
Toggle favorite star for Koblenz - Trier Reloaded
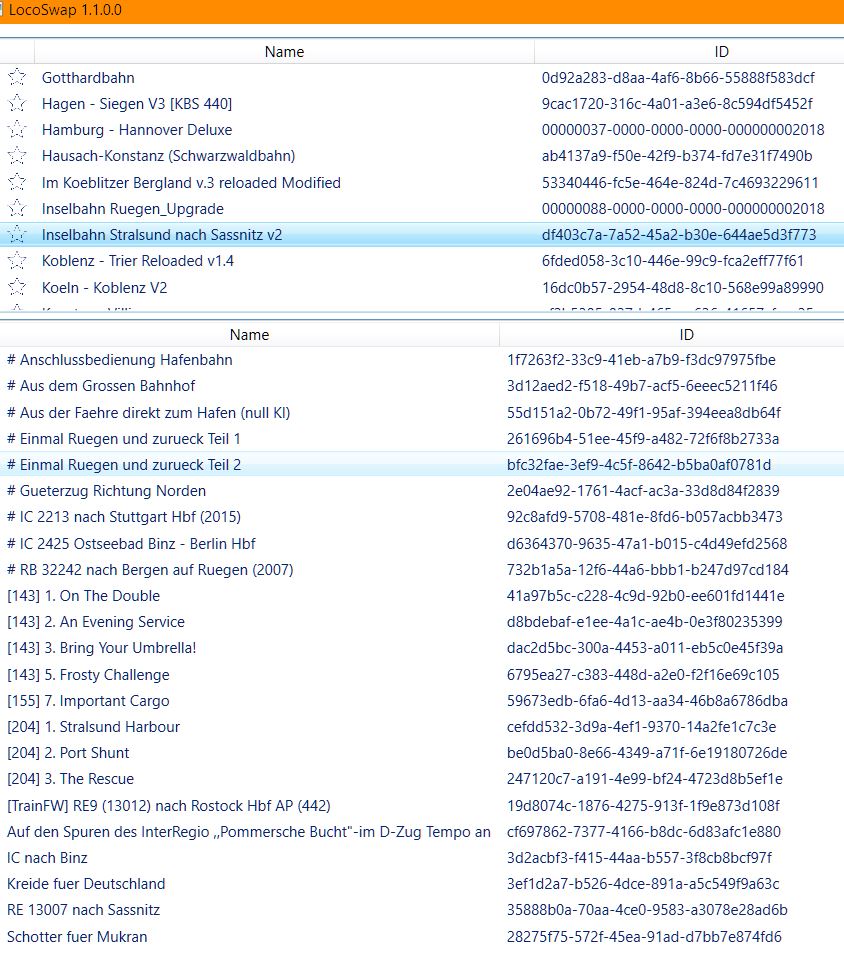pos(17,261)
